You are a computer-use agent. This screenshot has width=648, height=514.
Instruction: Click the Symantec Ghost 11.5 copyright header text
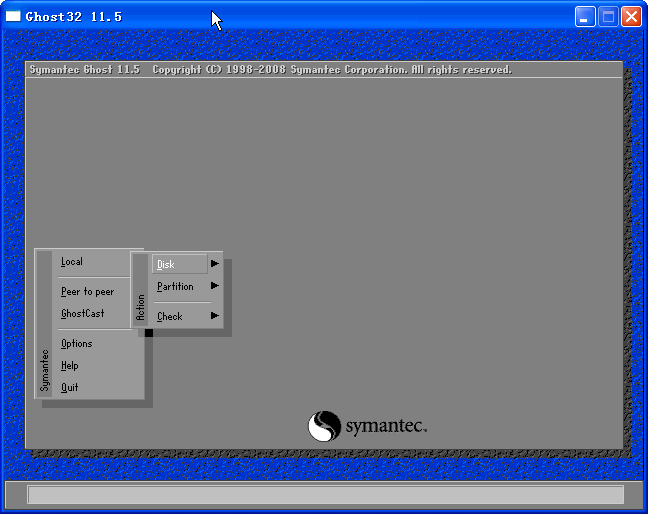271,69
